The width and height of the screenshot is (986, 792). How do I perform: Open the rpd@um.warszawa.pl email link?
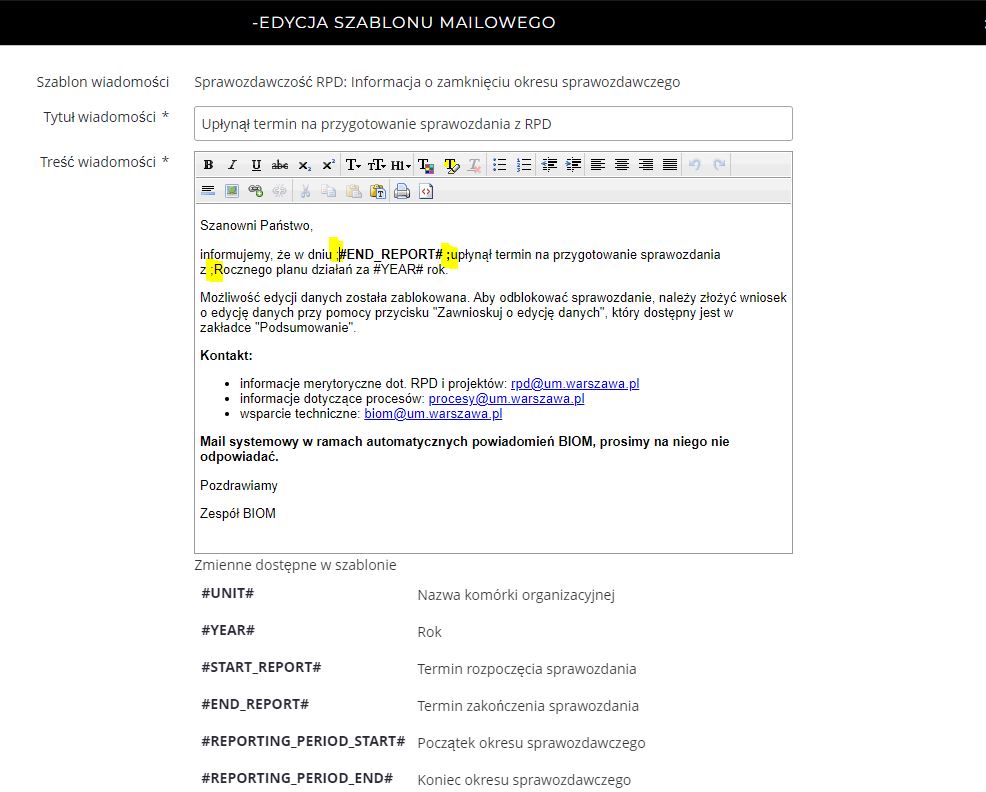point(575,383)
